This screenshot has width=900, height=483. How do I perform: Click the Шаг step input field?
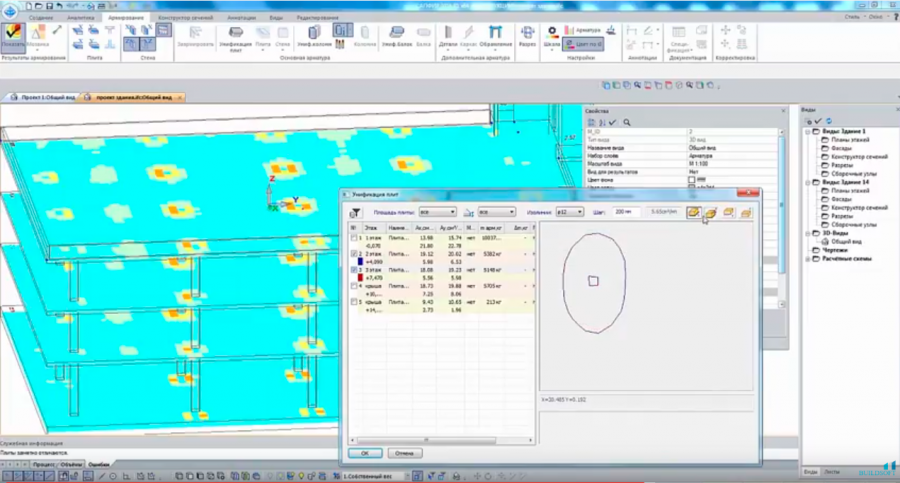click(x=627, y=212)
